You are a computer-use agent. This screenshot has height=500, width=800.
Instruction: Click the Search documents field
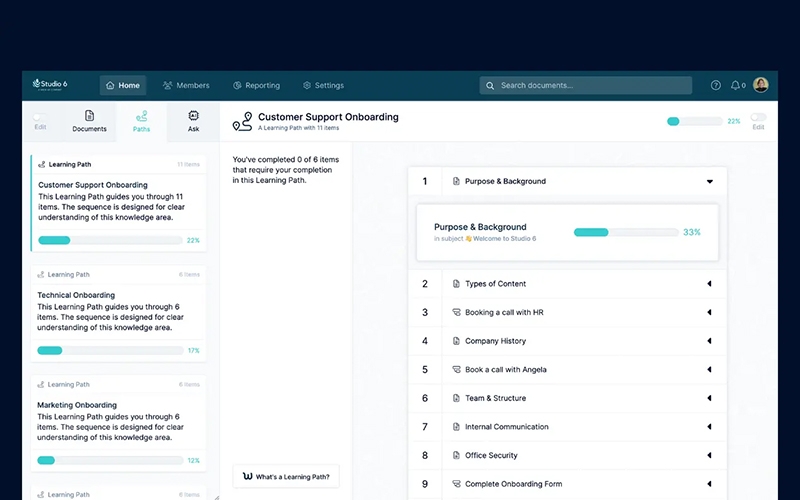click(x=585, y=86)
